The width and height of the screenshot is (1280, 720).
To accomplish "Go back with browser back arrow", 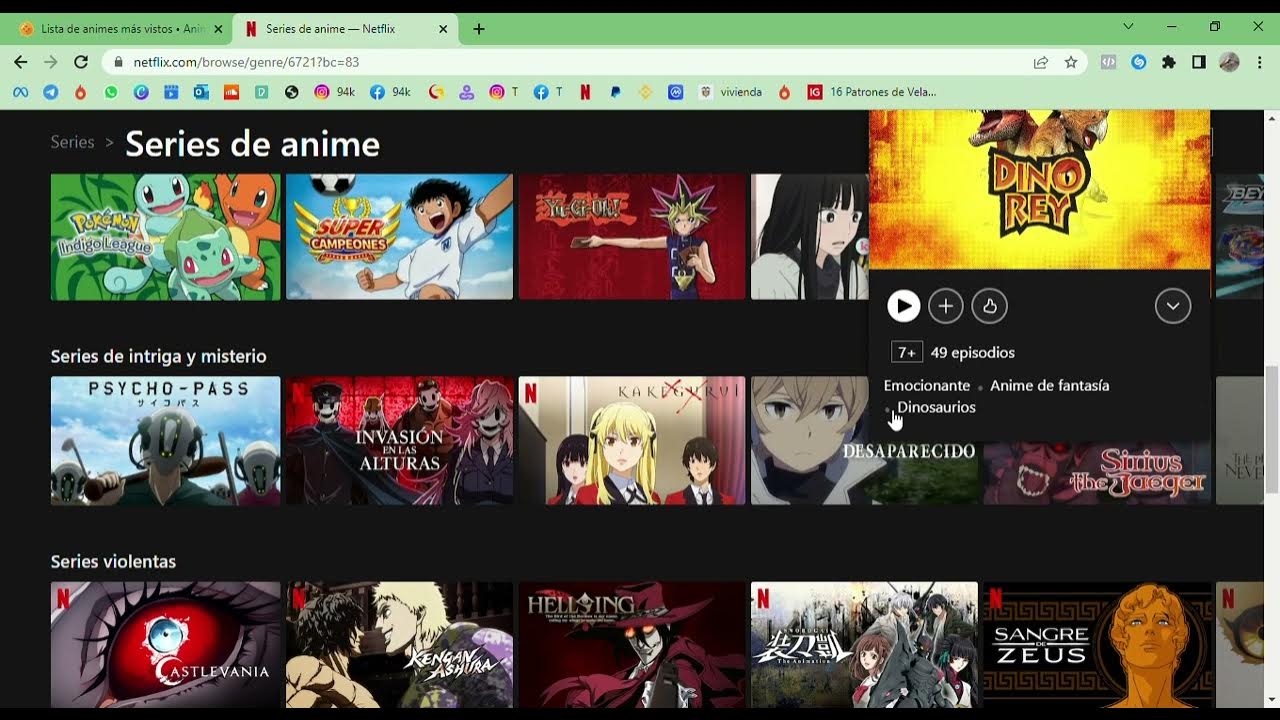I will [x=20, y=62].
